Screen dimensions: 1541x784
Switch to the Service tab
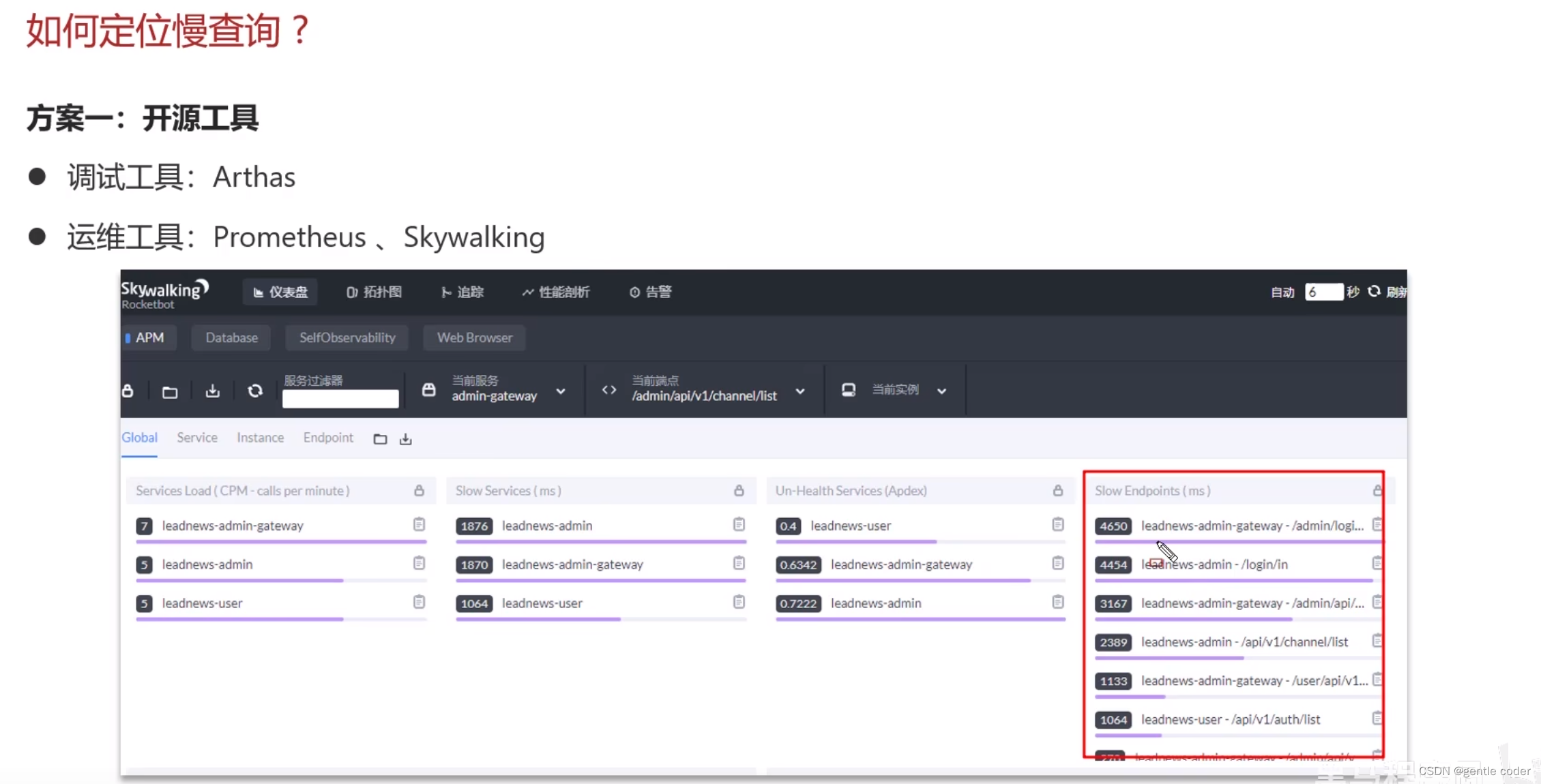click(196, 438)
